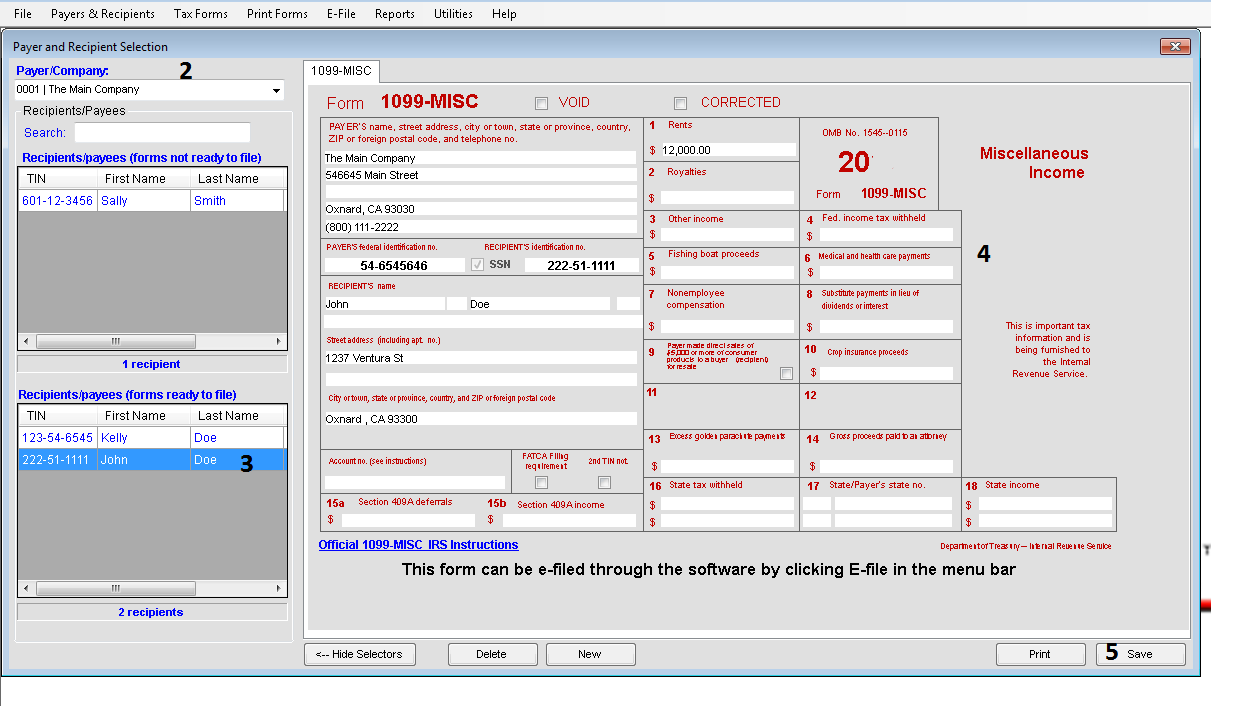Viewport: 1243px width, 706px height.
Task: Click the Fishing boat proceeds field
Action: [x=728, y=272]
